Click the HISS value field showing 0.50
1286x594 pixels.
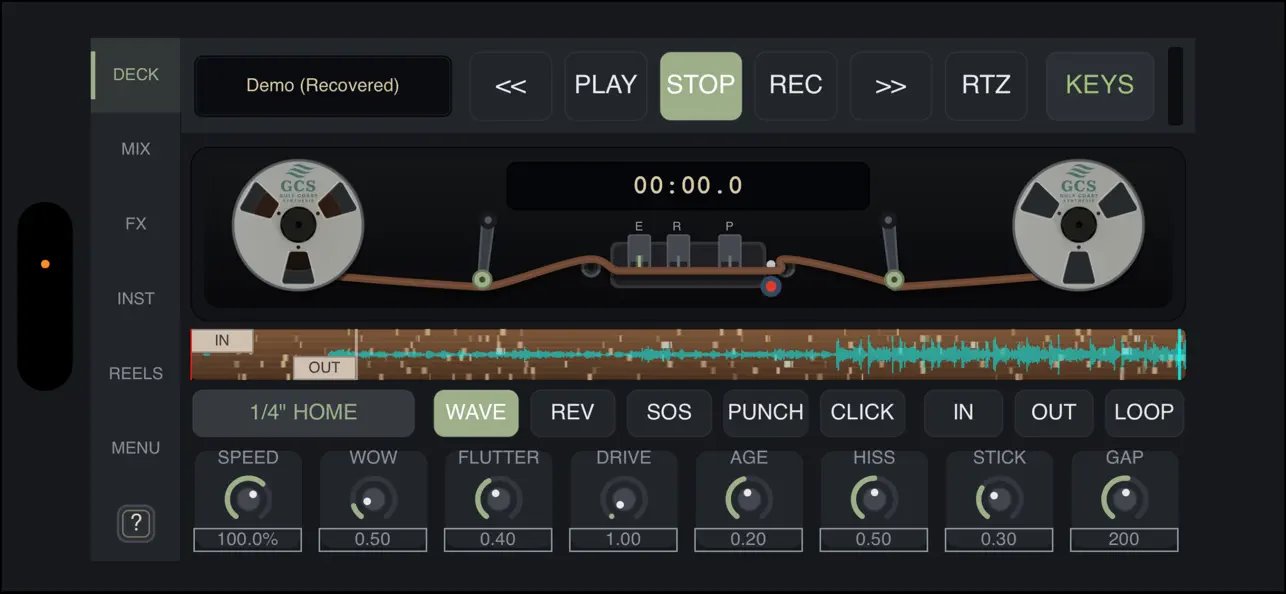point(873,540)
